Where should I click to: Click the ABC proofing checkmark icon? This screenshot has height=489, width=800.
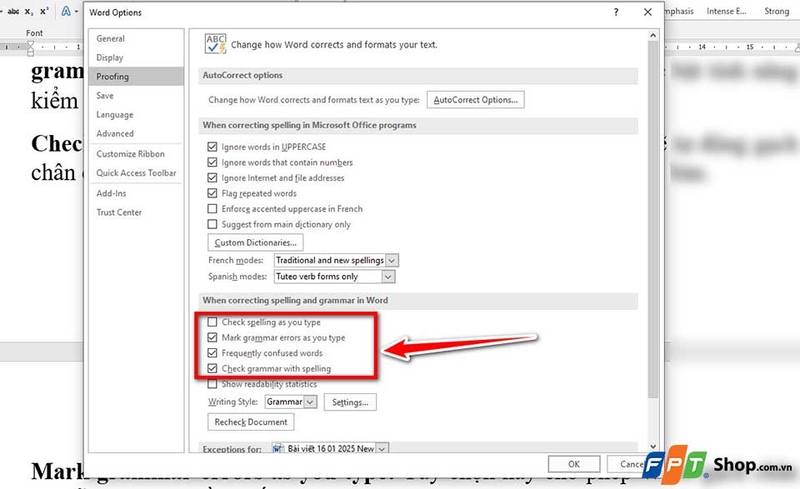point(215,44)
